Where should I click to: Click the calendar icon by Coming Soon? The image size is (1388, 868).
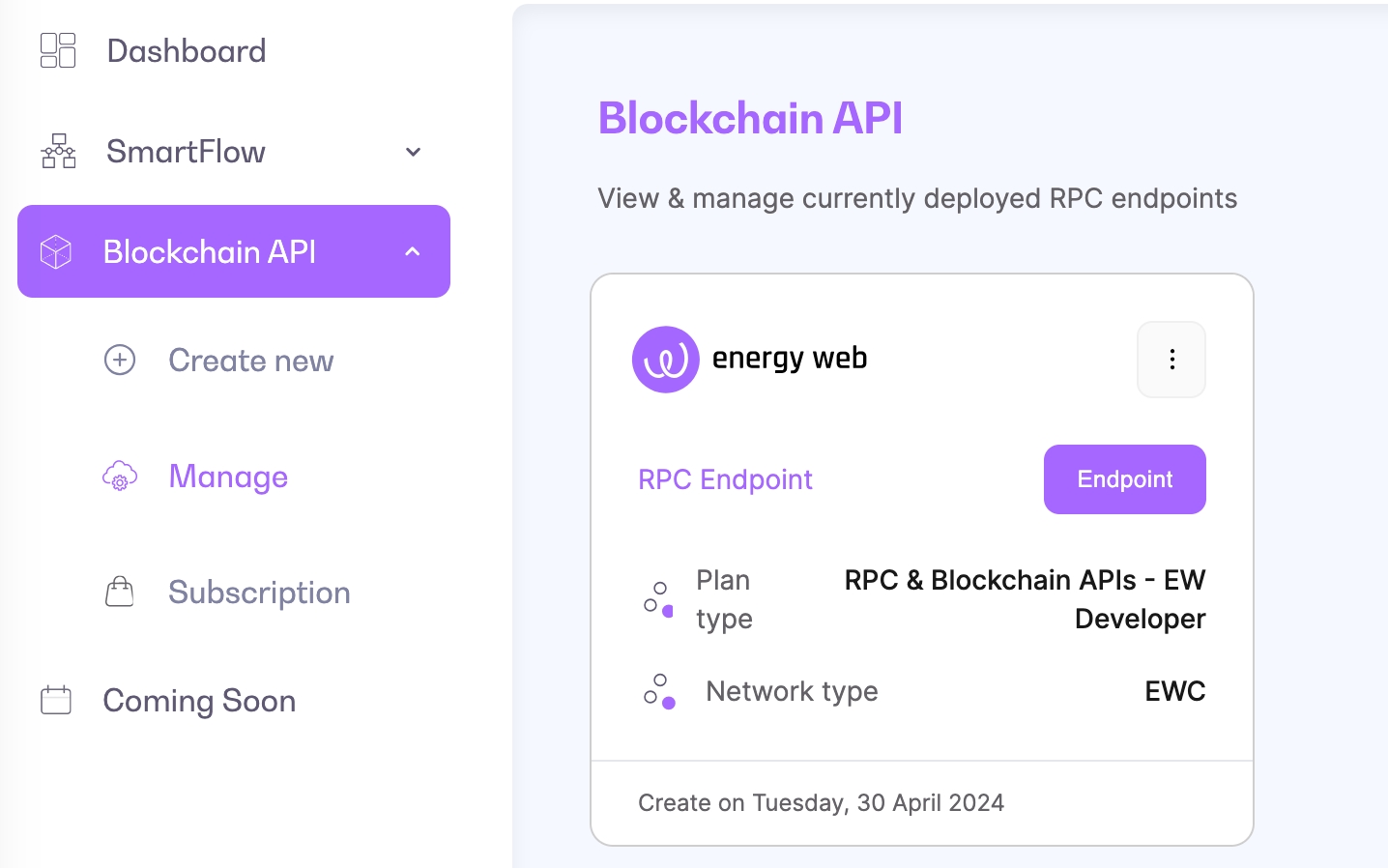coord(56,700)
